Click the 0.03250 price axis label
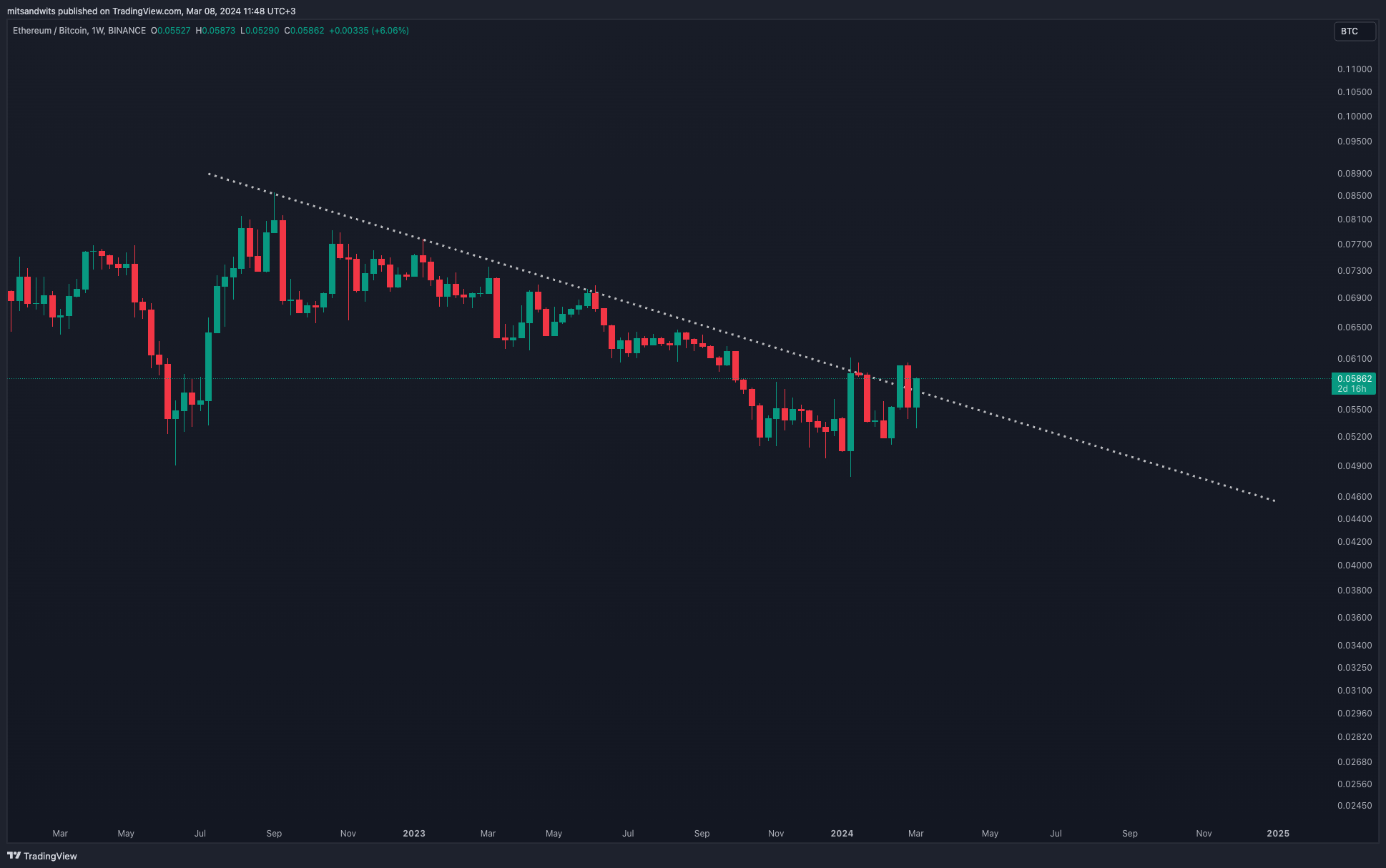 1355,668
